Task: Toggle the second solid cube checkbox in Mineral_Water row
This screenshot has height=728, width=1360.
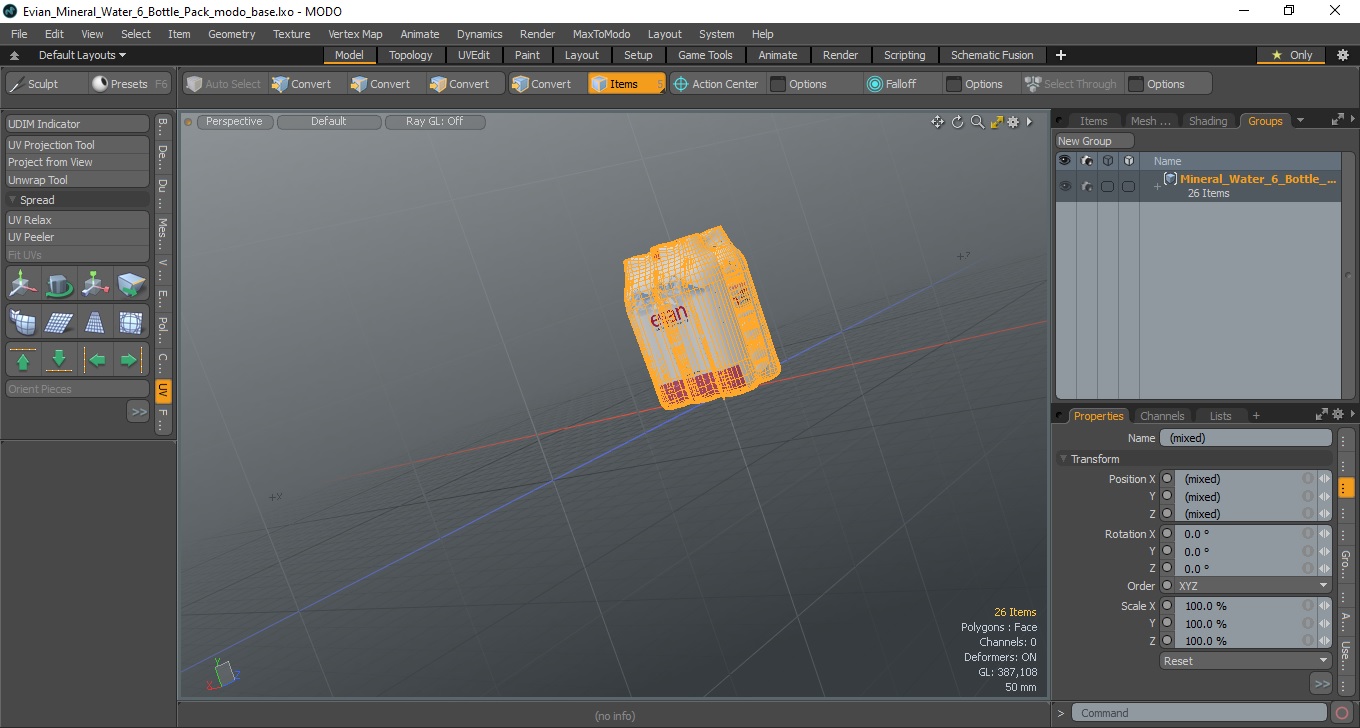Action: coord(1128,186)
